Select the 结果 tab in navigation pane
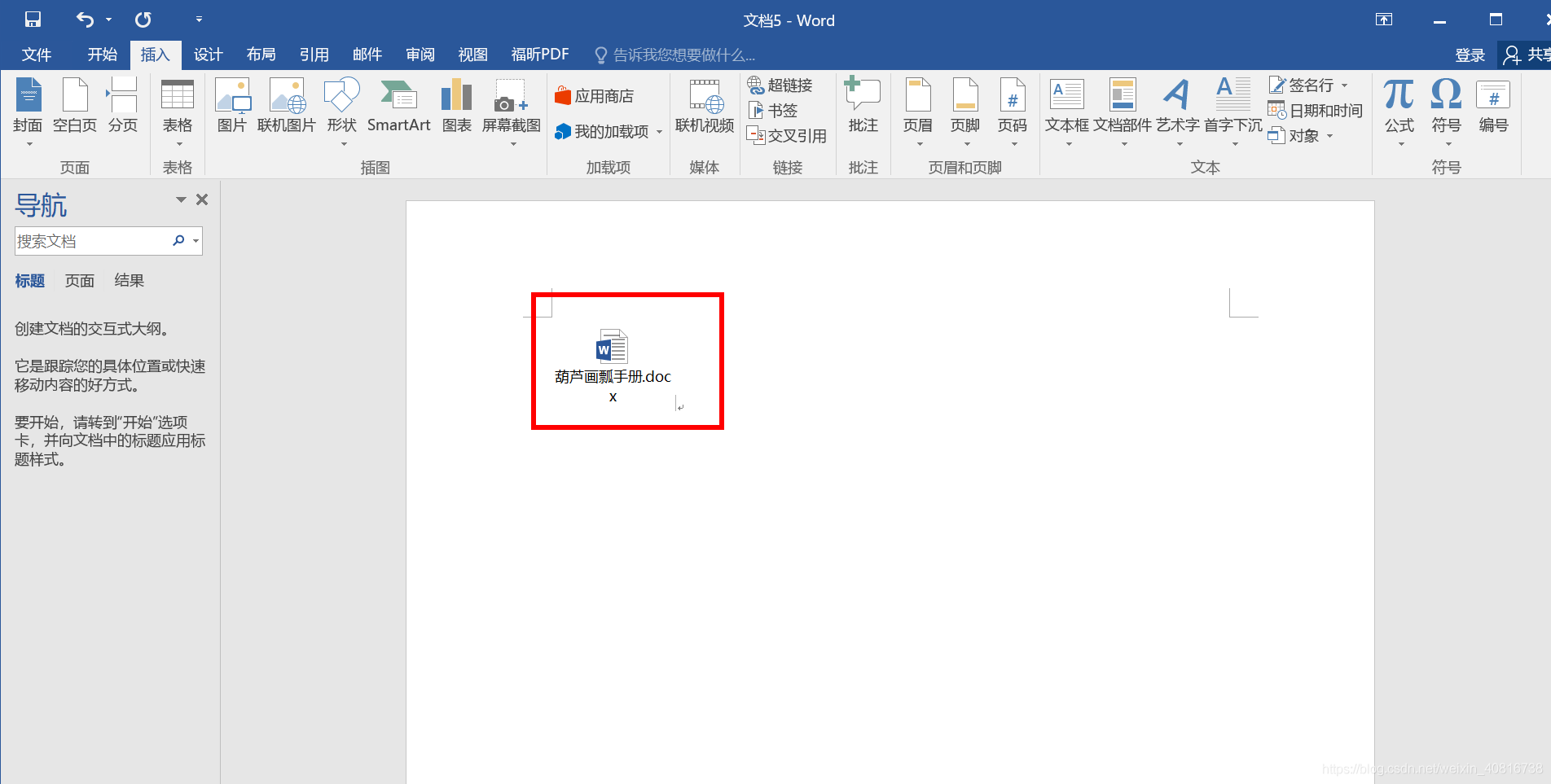Viewport: 1551px width, 784px height. 130,281
